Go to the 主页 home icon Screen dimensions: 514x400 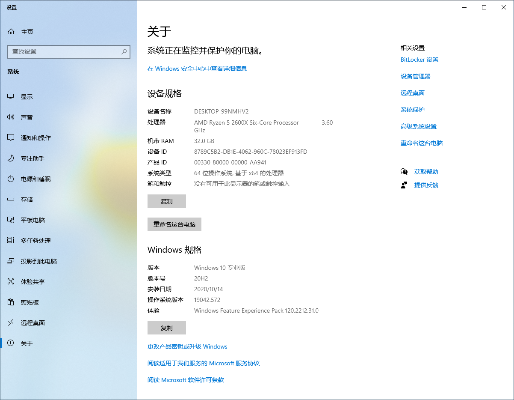11,32
